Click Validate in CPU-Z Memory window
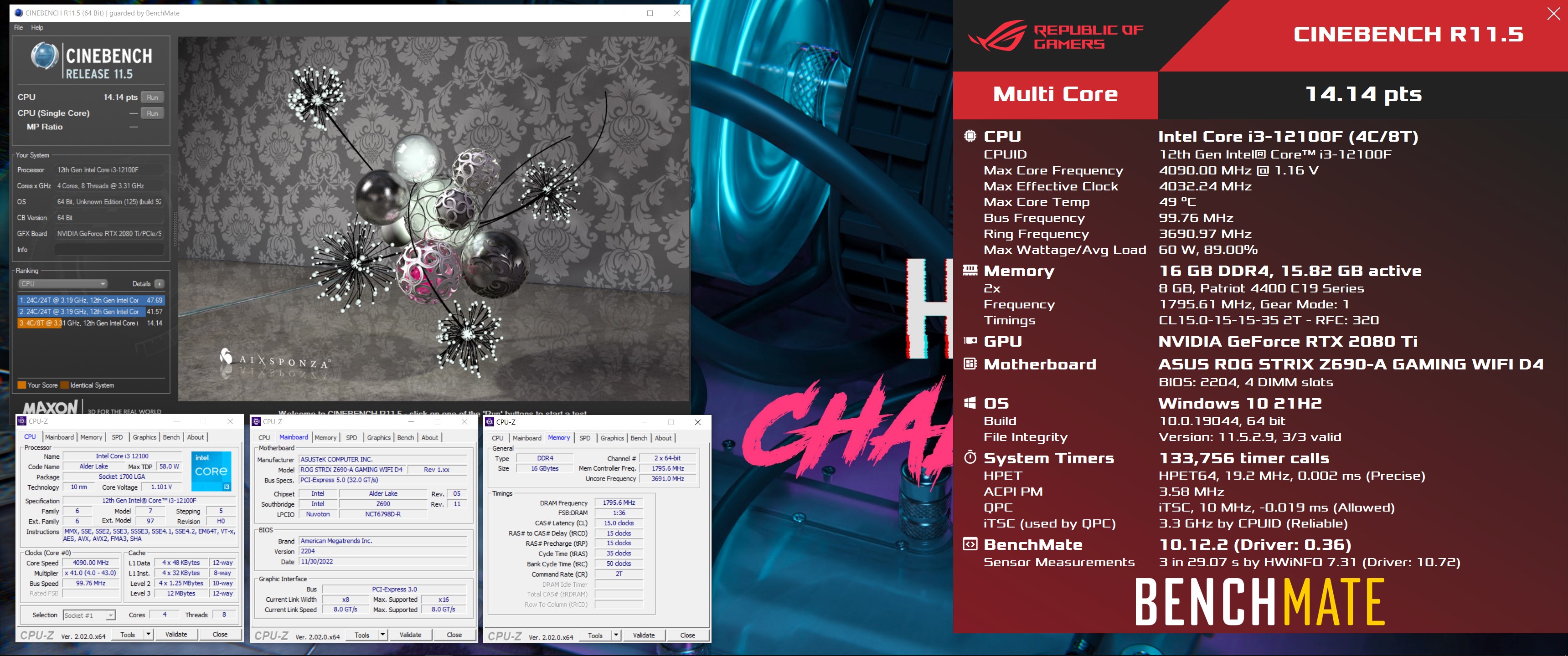 click(644, 635)
